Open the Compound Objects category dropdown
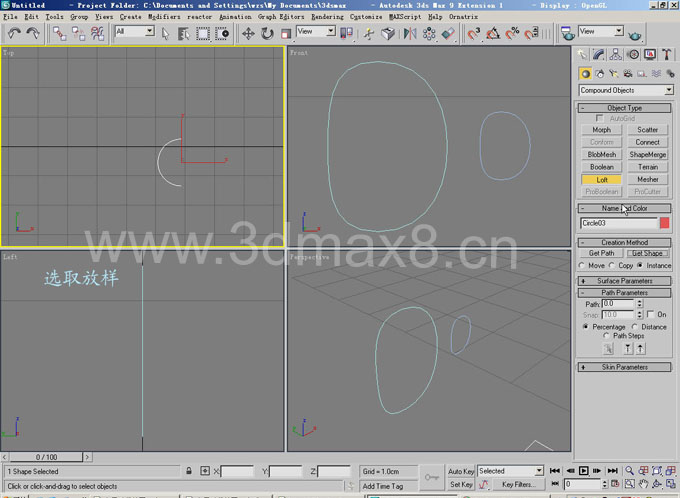 coord(626,90)
